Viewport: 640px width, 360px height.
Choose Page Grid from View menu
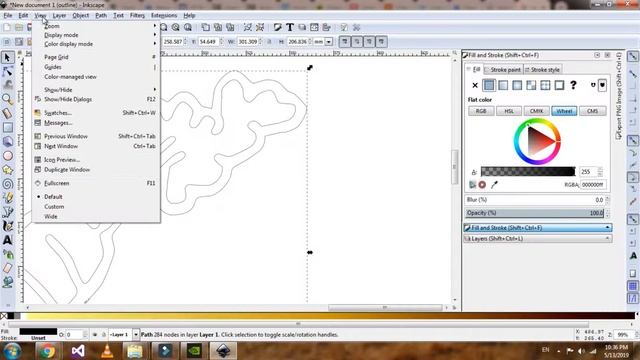click(96, 57)
